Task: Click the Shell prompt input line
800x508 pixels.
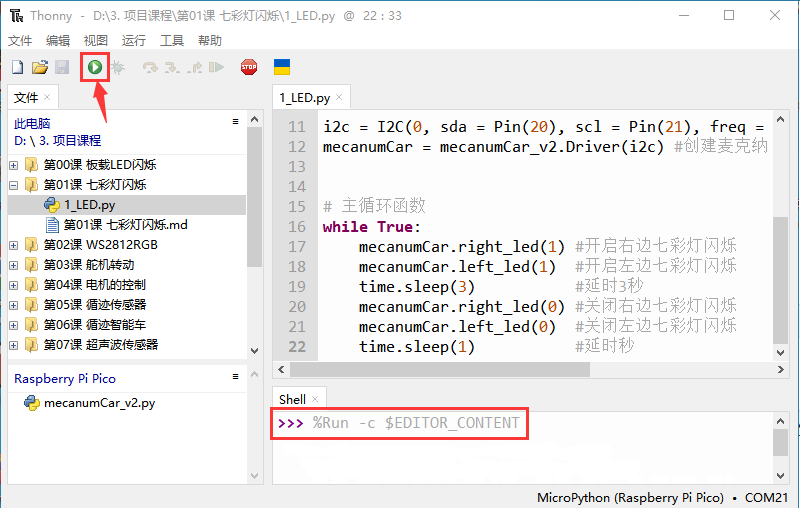Action: coord(399,423)
